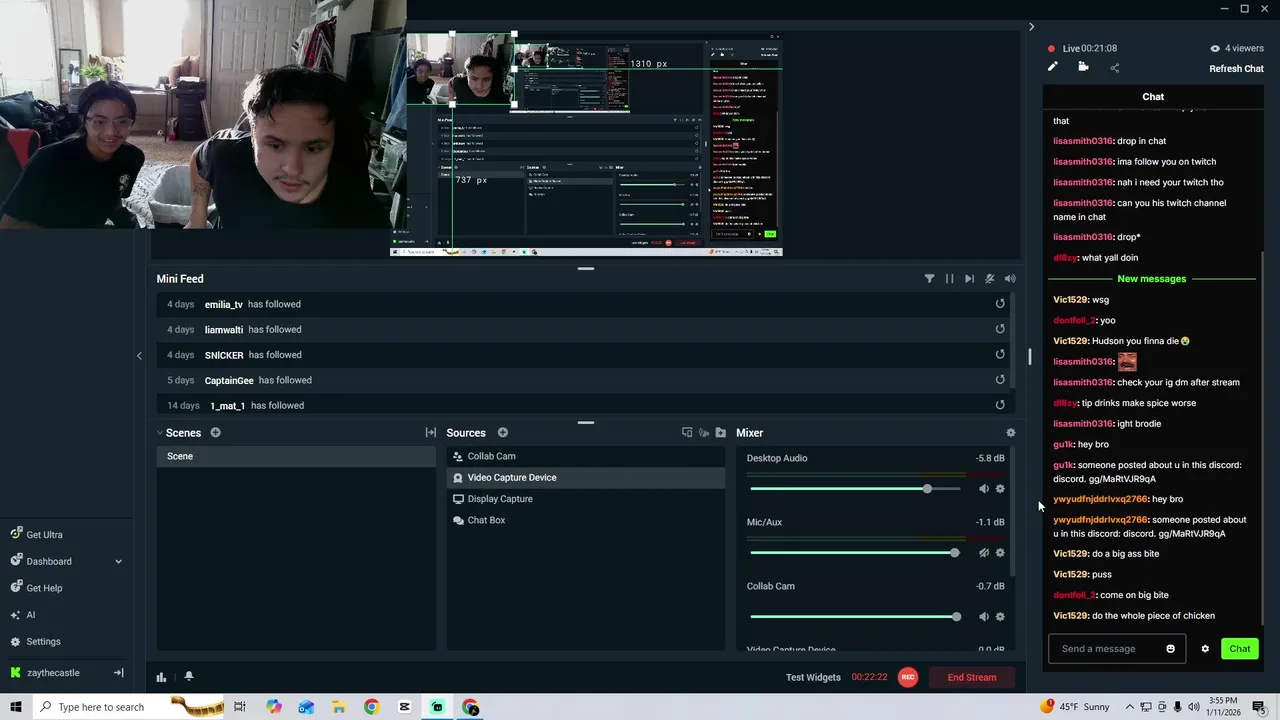Pause the Mini Feed alert queue
Image resolution: width=1280 pixels, height=720 pixels.
(x=949, y=279)
